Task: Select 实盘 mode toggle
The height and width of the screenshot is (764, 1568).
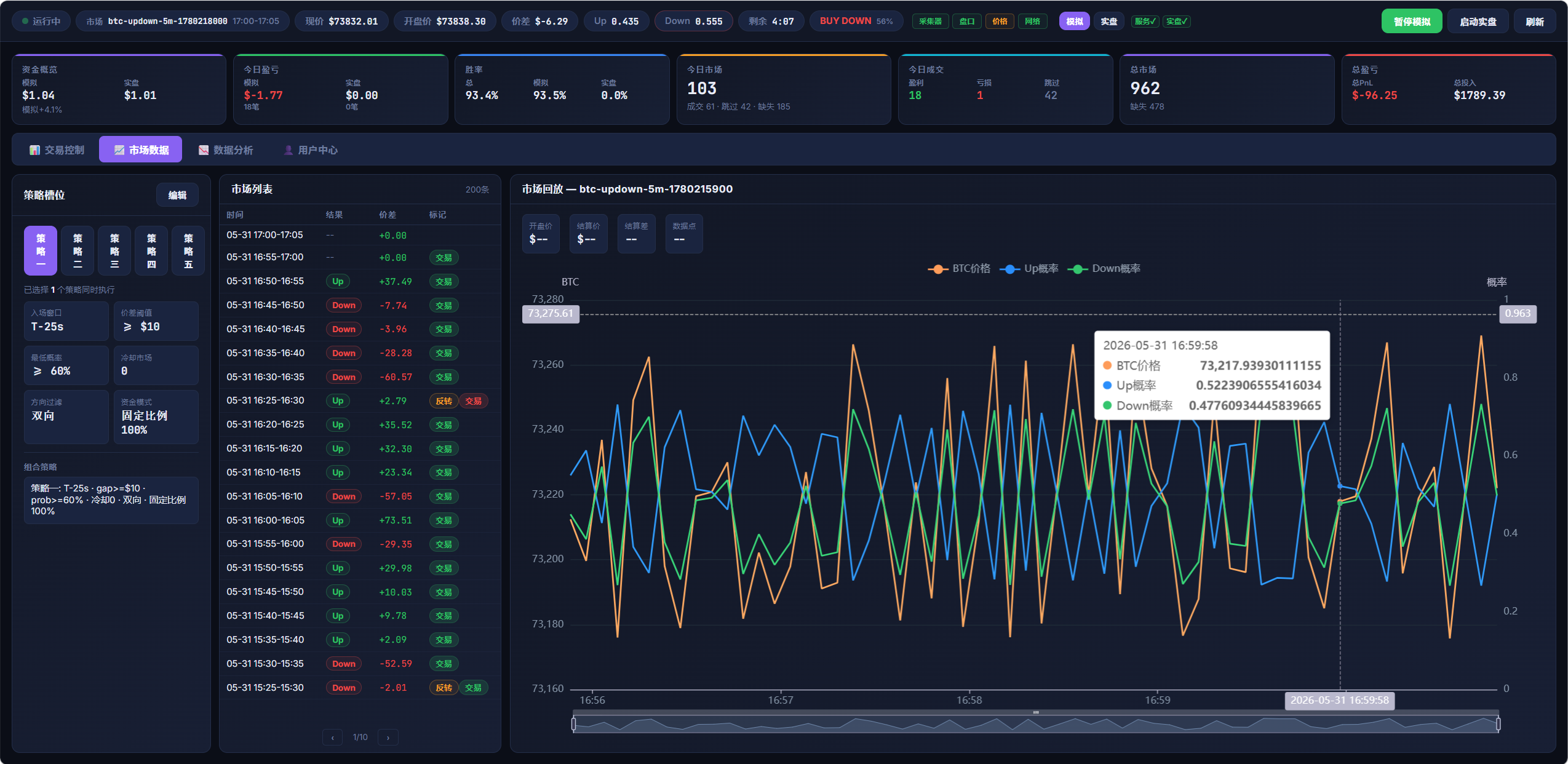Action: (x=1108, y=22)
